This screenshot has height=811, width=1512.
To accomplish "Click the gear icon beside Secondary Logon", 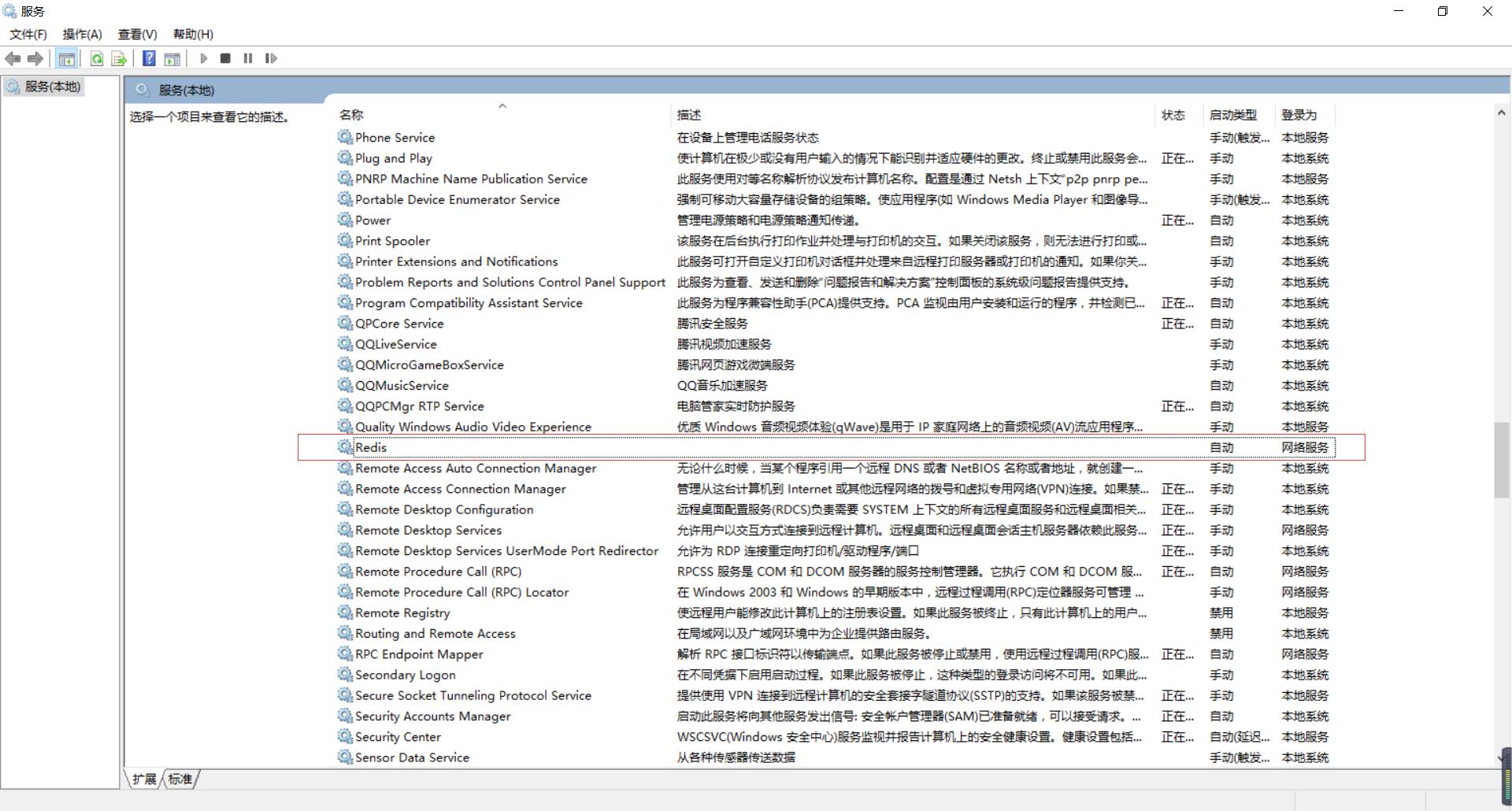I will pos(345,674).
